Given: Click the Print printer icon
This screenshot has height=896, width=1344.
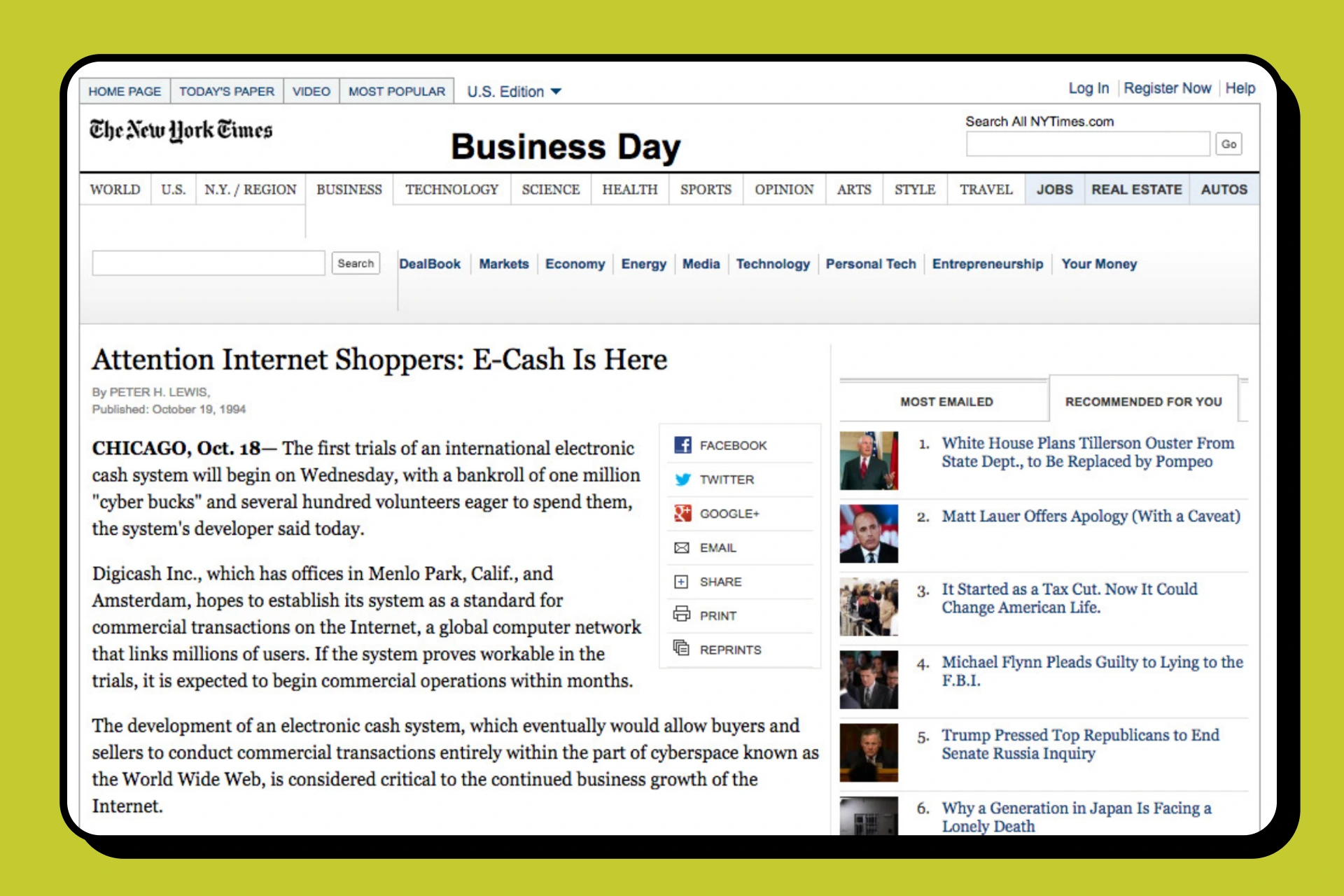Looking at the screenshot, I should point(681,615).
